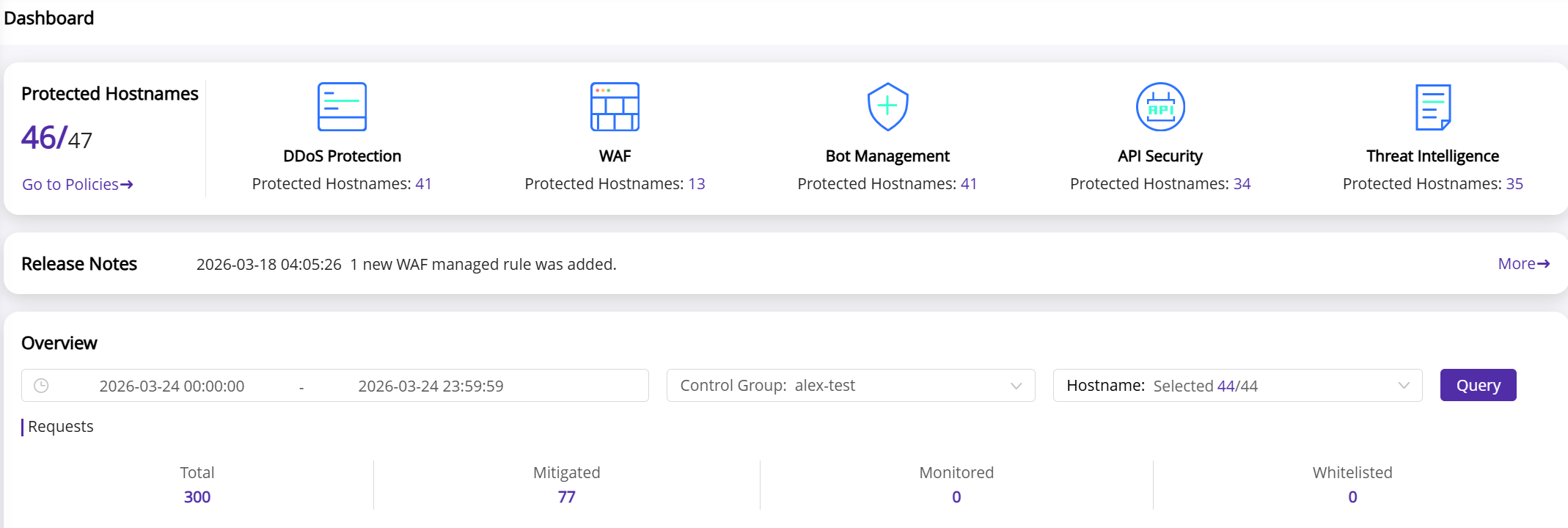Click DDoS Protection hostnames count 41
The image size is (1568, 528).
point(423,183)
